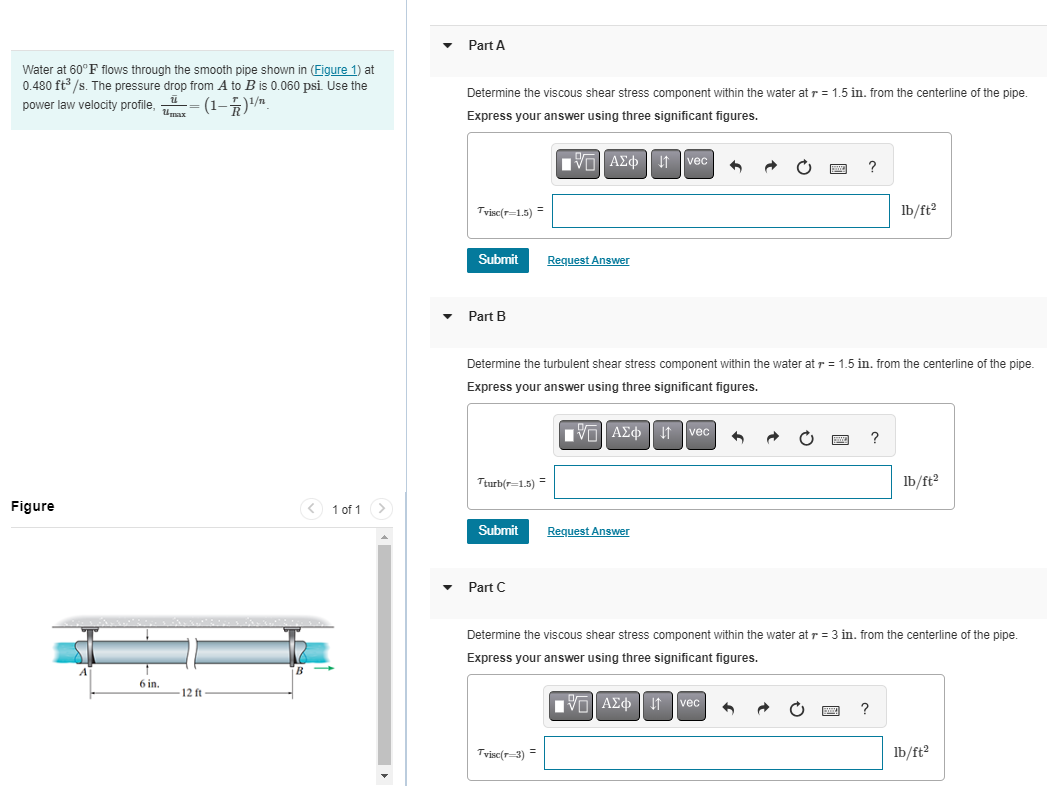Insert vec notation in Part A toolbar
The image size is (1047, 786).
pyautogui.click(x=698, y=164)
